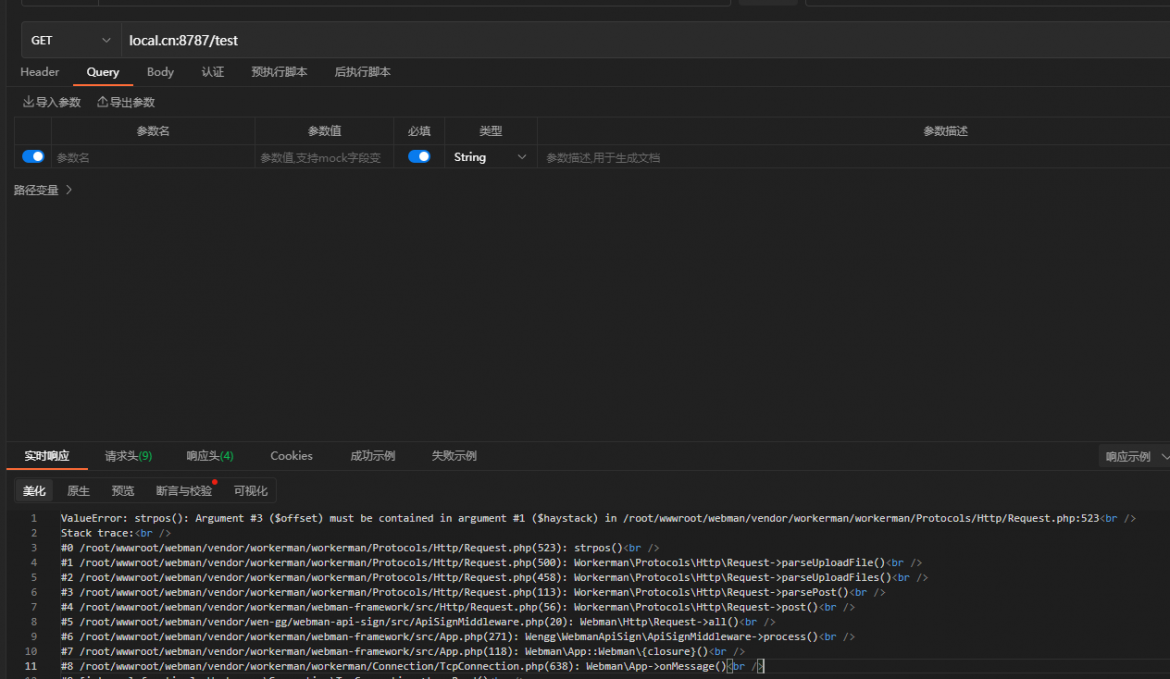The image size is (1170, 679).
Task: Open the GET request method dropdown
Action: click(71, 40)
